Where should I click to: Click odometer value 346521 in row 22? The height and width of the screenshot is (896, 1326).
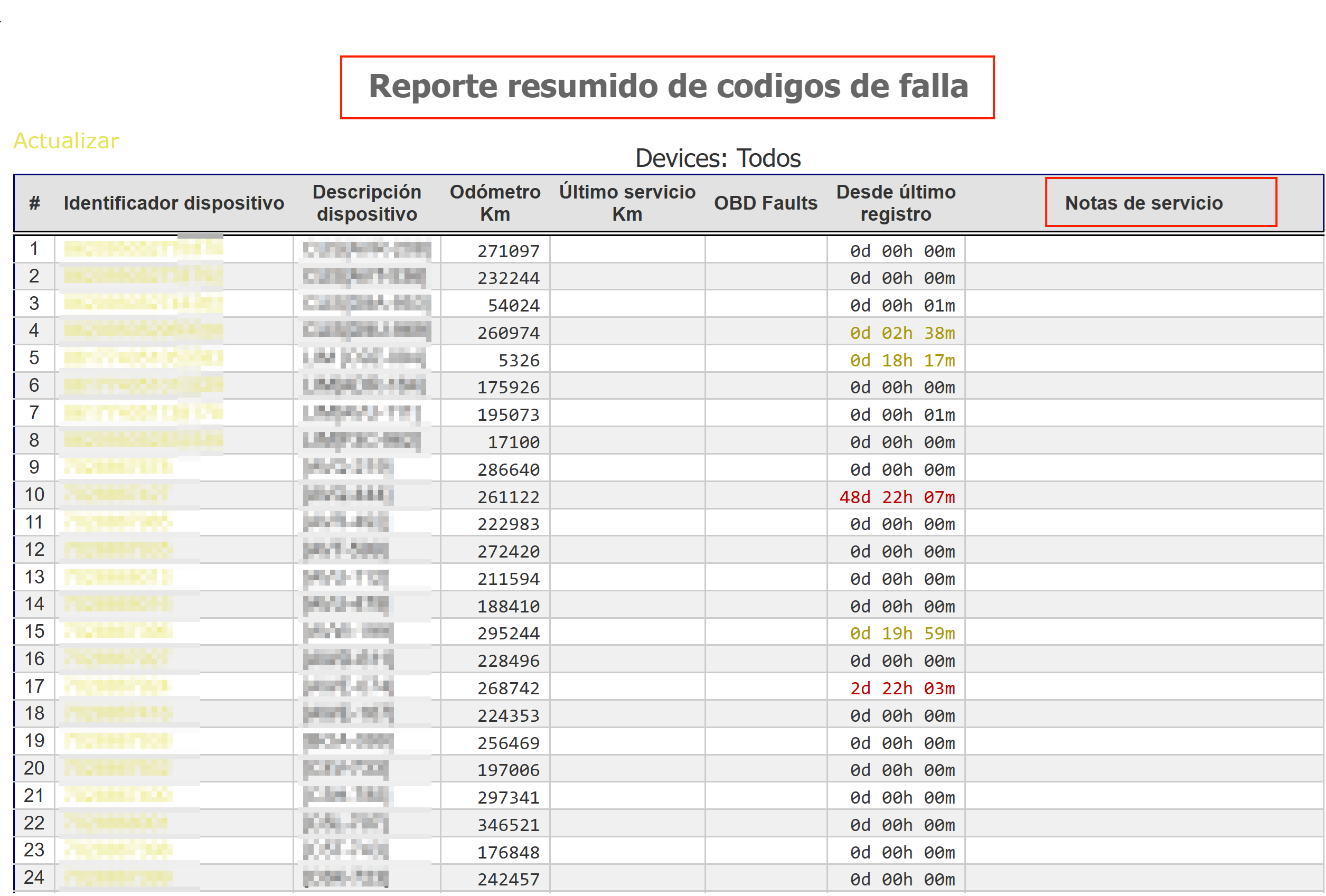pos(509,825)
